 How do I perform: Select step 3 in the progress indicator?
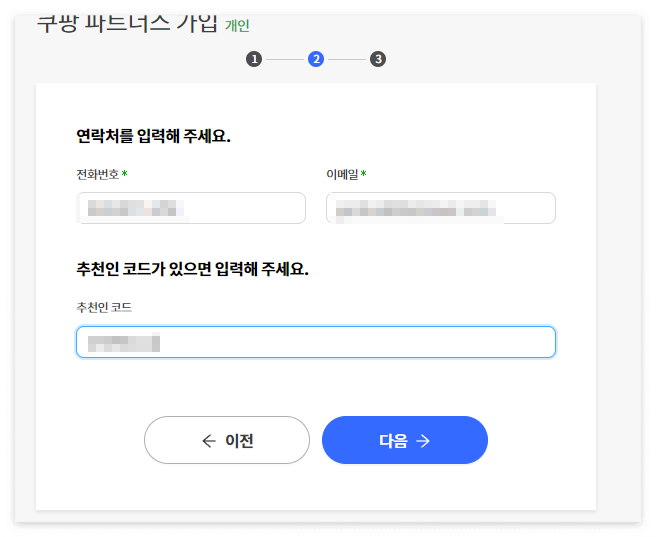(x=378, y=59)
